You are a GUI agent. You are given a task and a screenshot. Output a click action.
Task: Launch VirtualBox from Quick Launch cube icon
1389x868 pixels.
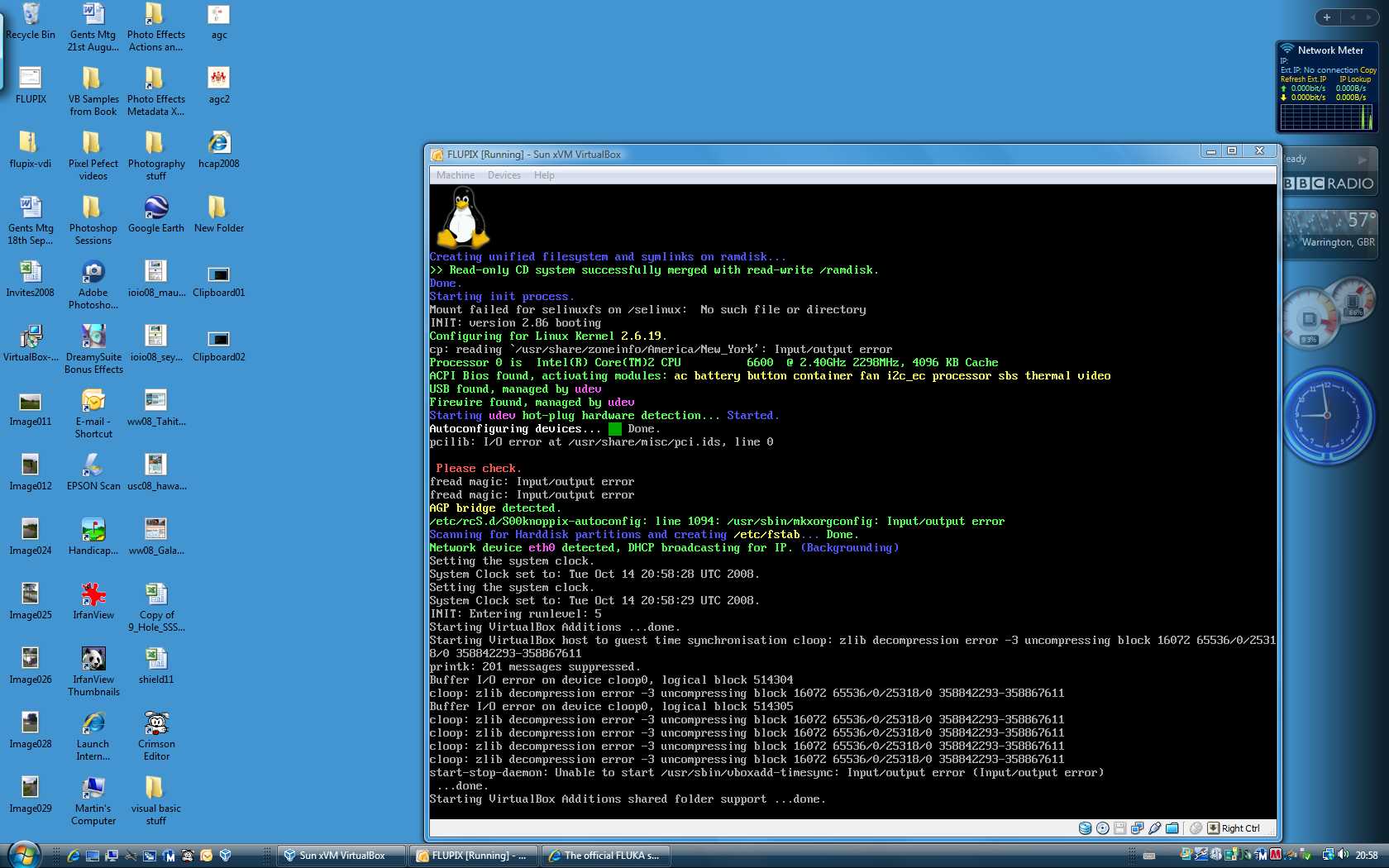(226, 856)
